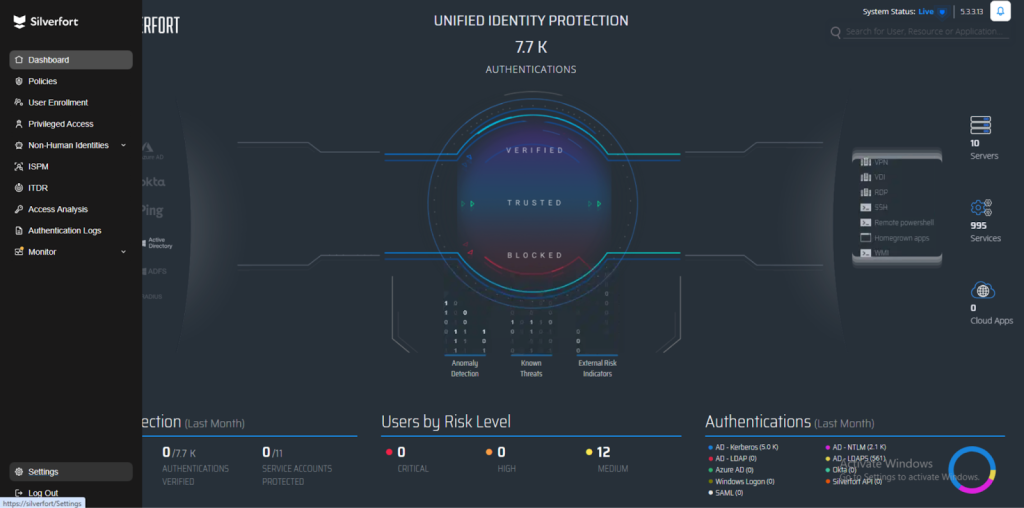
Task: Click the authentications donut chart
Action: [972, 470]
